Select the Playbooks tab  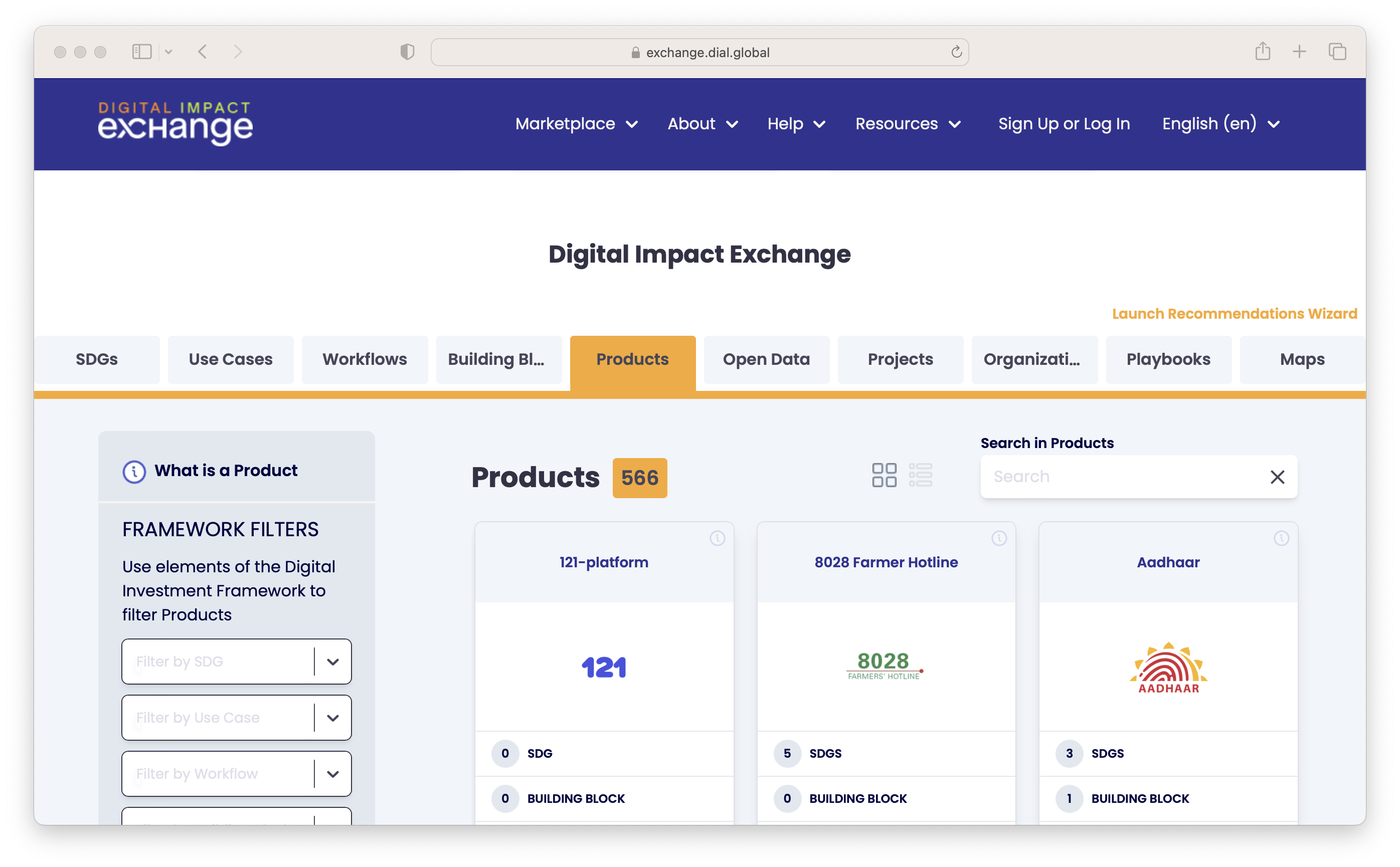(x=1168, y=359)
